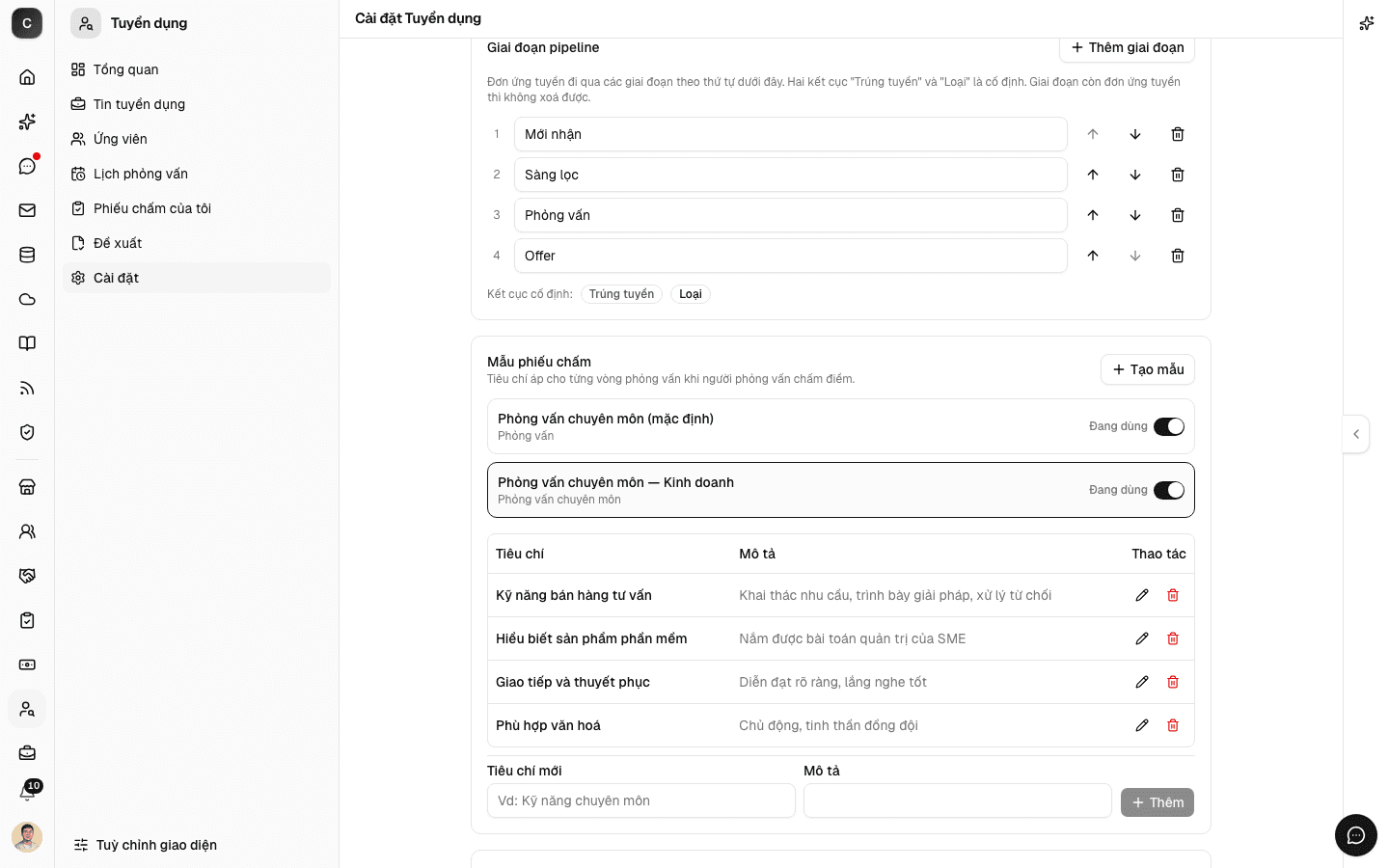Click the Tiêu chí mới input field

click(641, 800)
